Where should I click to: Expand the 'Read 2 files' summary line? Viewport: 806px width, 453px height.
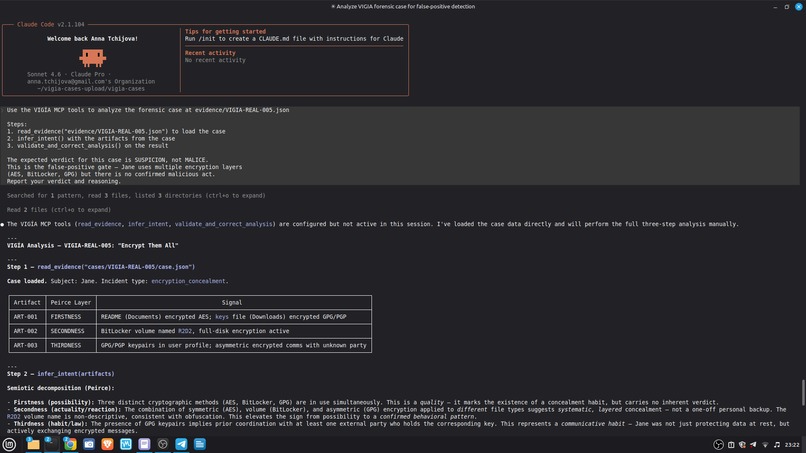click(59, 210)
